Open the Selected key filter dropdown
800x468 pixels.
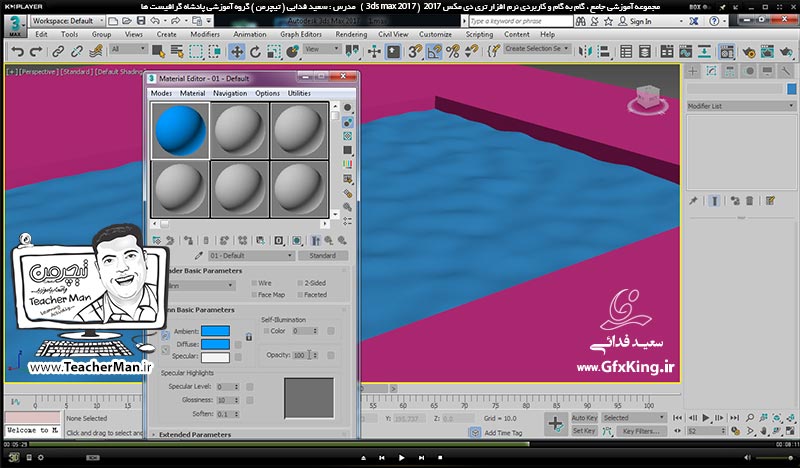click(634, 417)
